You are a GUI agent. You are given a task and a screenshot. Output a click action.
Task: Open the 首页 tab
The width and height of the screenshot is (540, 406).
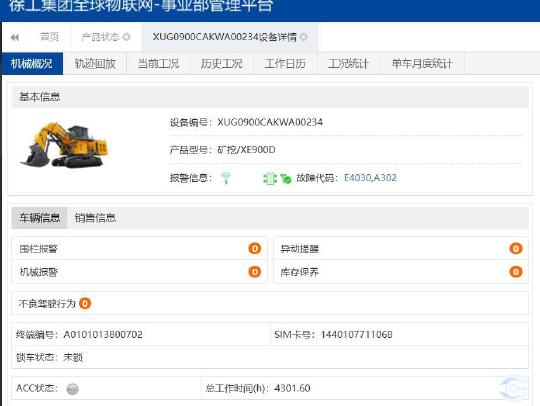coord(50,37)
